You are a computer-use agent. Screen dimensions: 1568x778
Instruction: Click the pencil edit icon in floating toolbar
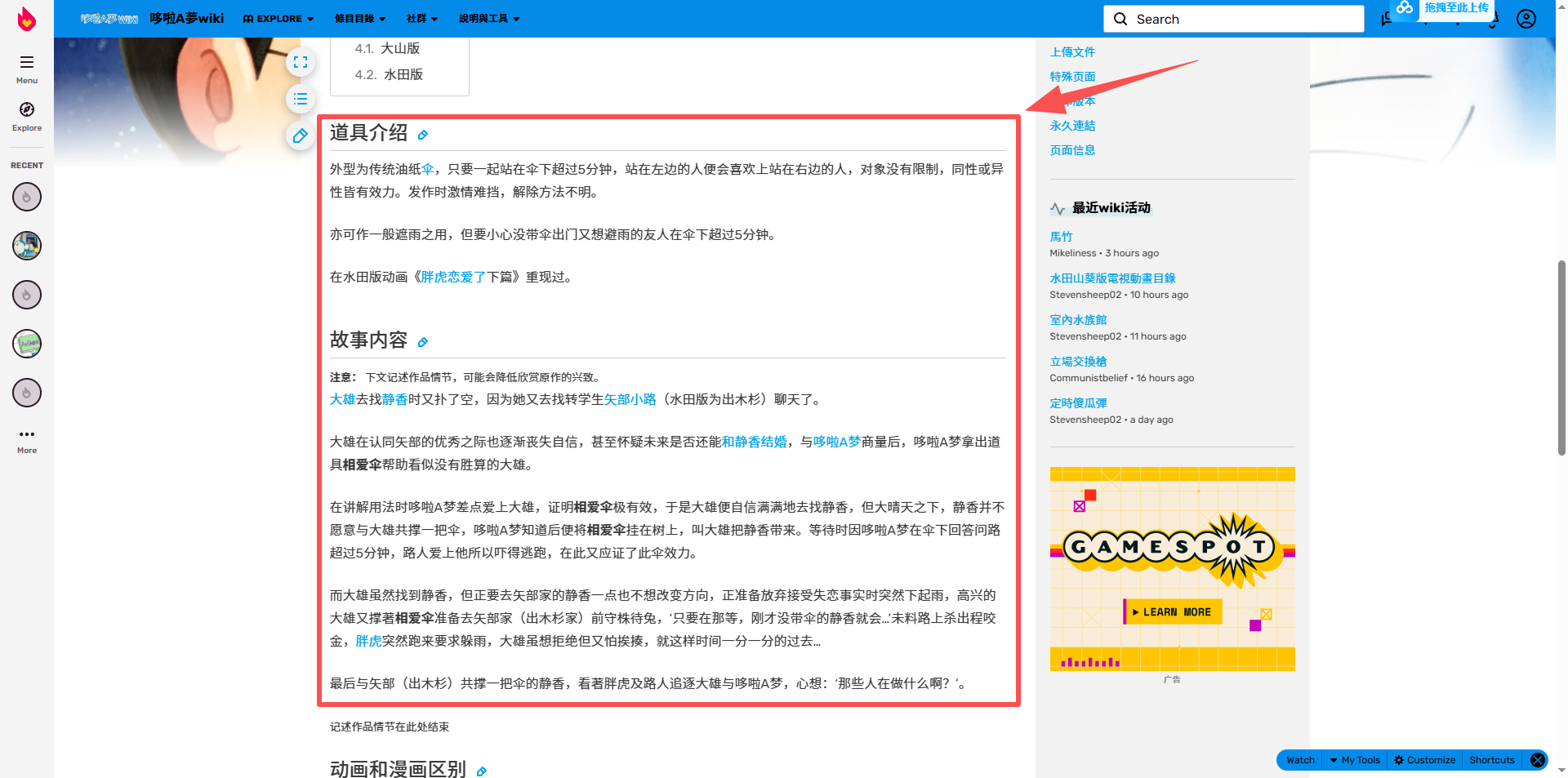[300, 137]
